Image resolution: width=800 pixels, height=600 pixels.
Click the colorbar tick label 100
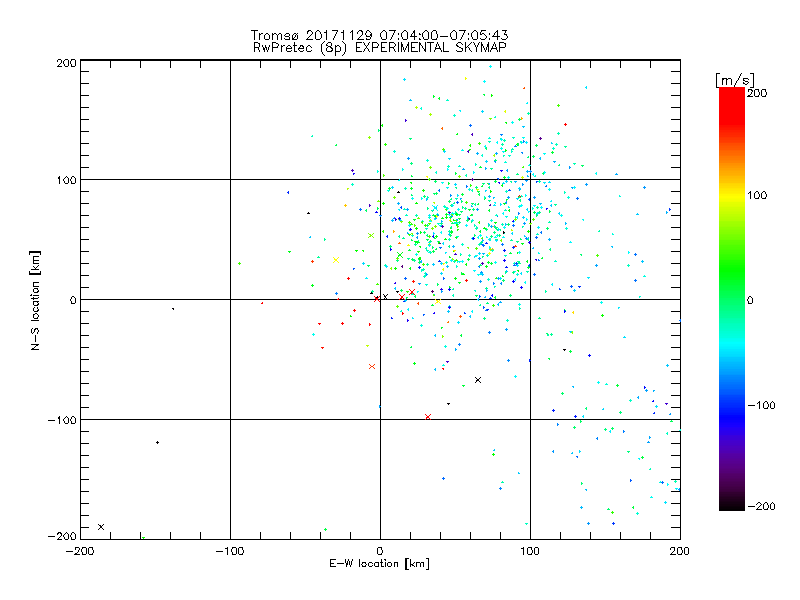pos(757,195)
